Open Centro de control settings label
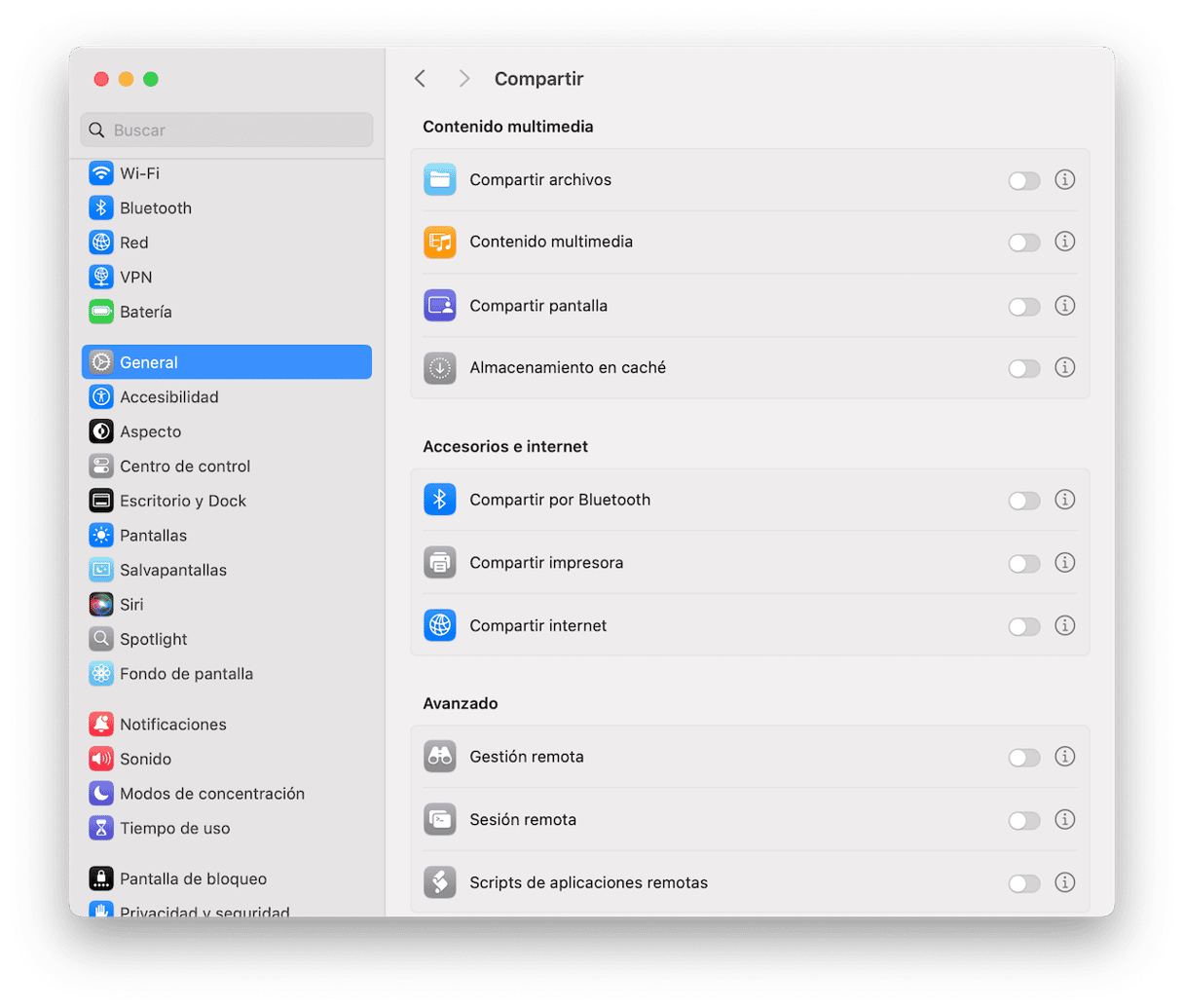The height and width of the screenshot is (1008, 1184). pyautogui.click(x=185, y=467)
